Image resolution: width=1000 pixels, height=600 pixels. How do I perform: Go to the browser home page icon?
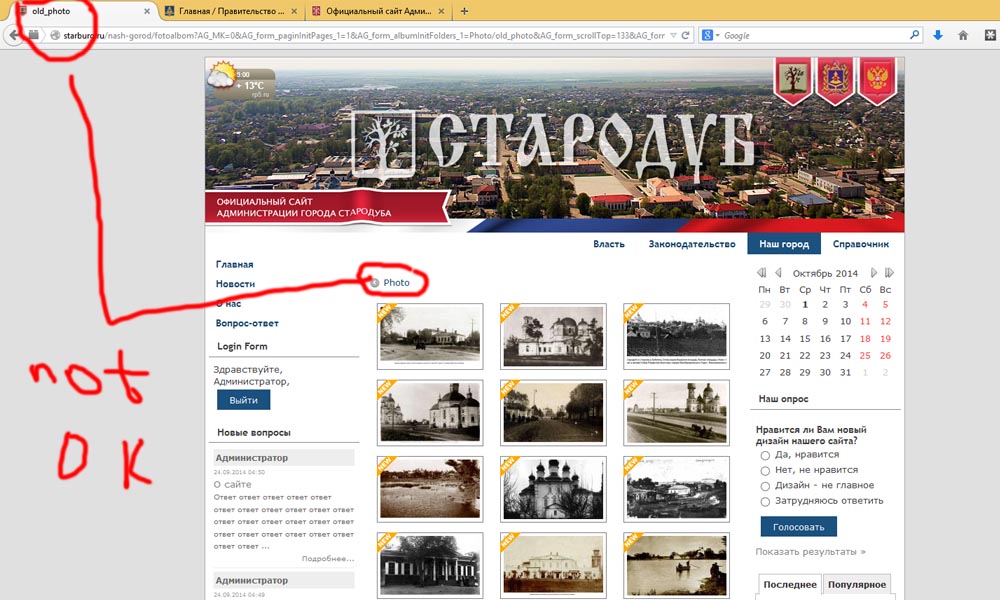963,36
